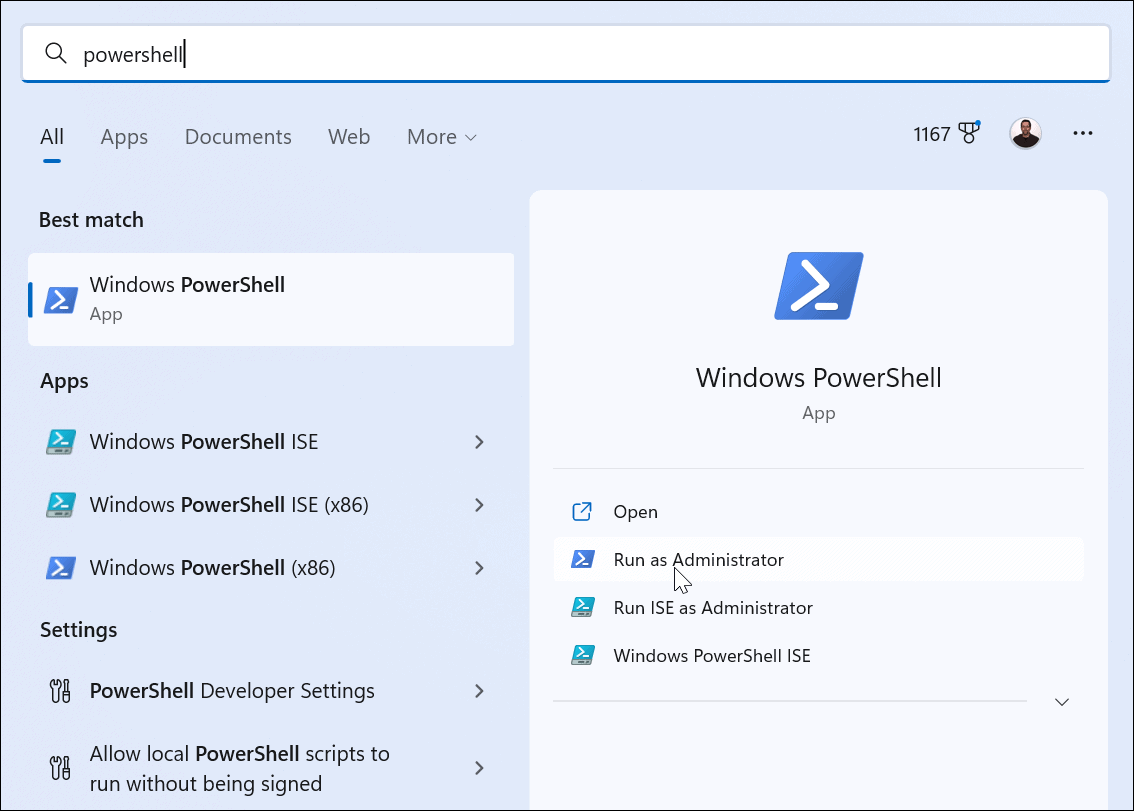Viewport: 1134px width, 811px height.
Task: Open the Microsoft Rewards points icon
Action: pyautogui.click(x=968, y=132)
